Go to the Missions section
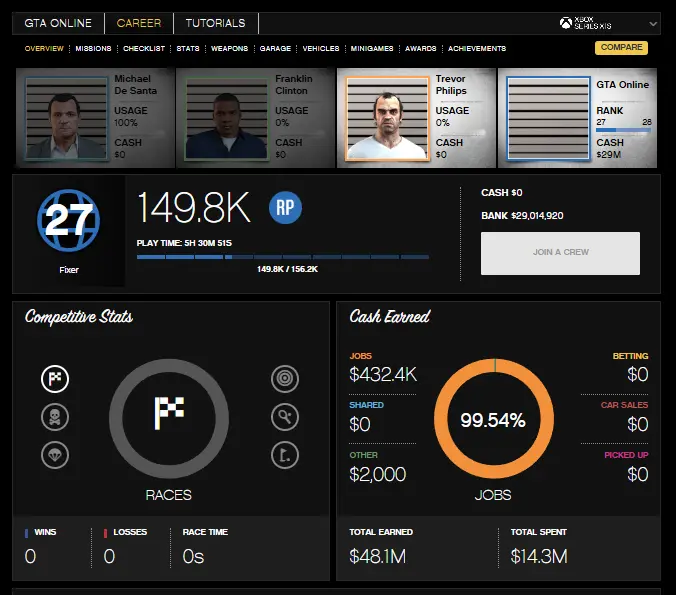676x595 pixels. [93, 48]
